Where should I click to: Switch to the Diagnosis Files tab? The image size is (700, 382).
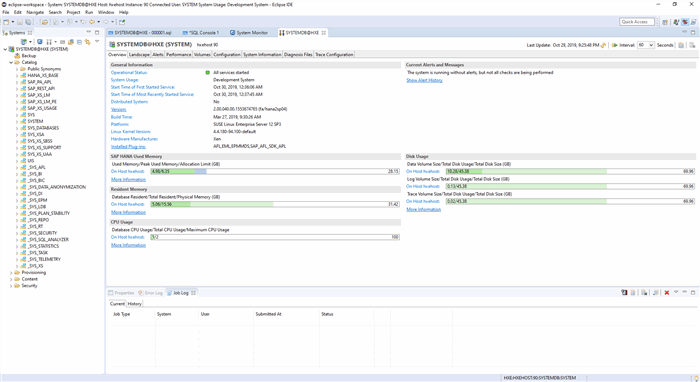[x=298, y=54]
